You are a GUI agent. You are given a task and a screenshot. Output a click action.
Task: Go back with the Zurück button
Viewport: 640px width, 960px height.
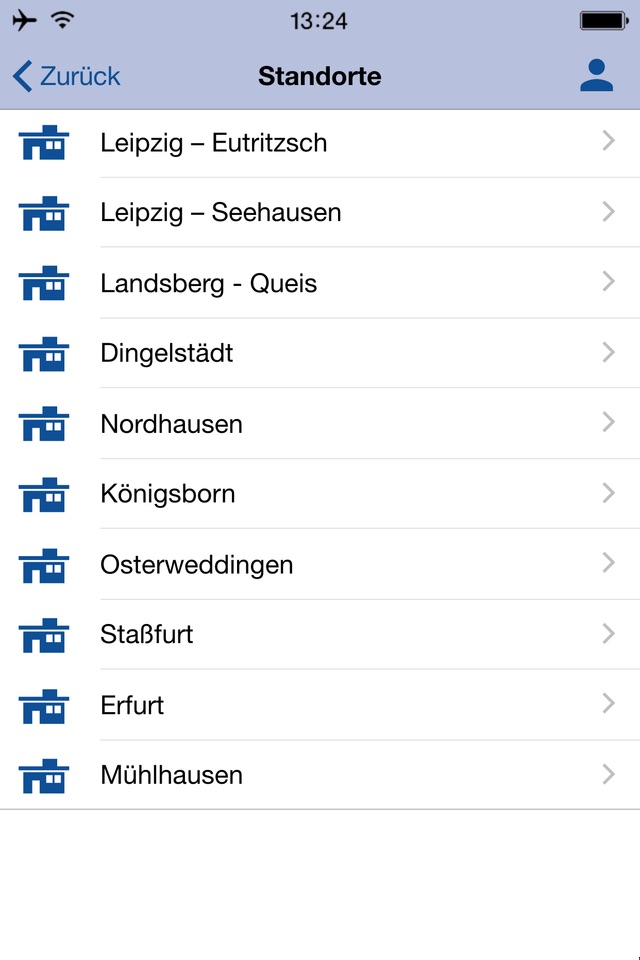coord(66,76)
